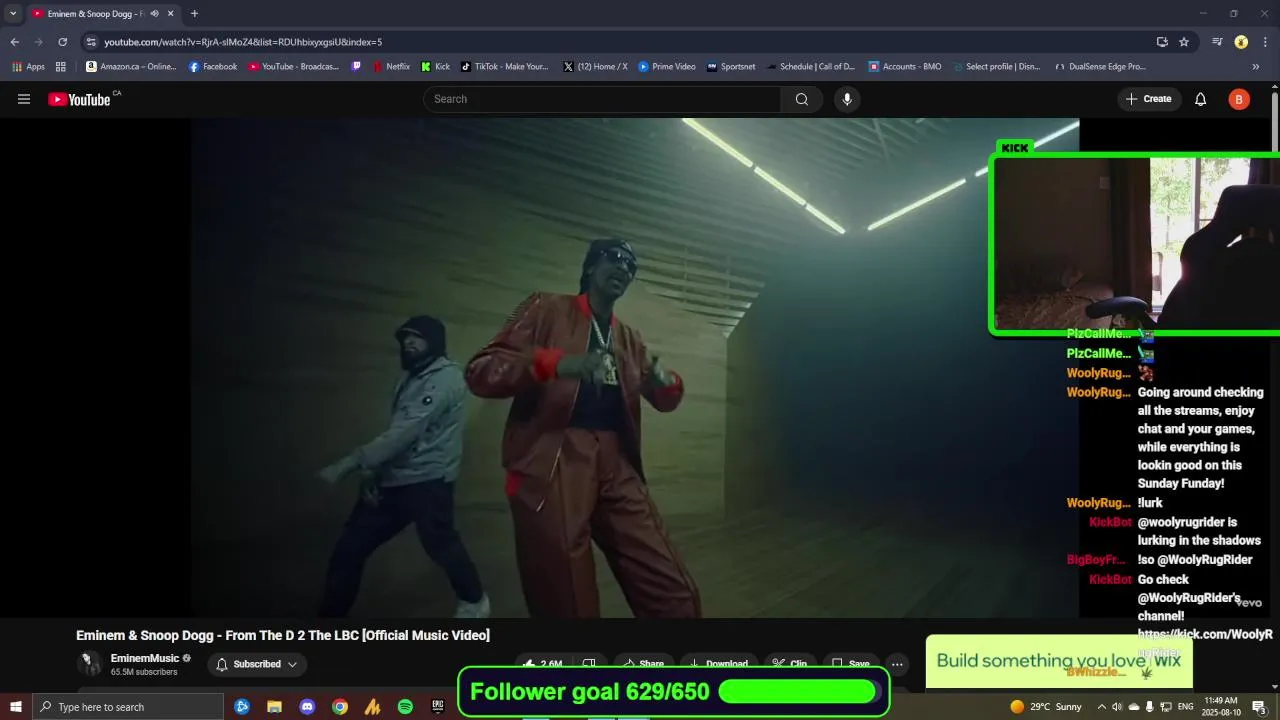Image resolution: width=1280 pixels, height=720 pixels.
Task: Go to YouTube home via logo
Action: (x=79, y=99)
